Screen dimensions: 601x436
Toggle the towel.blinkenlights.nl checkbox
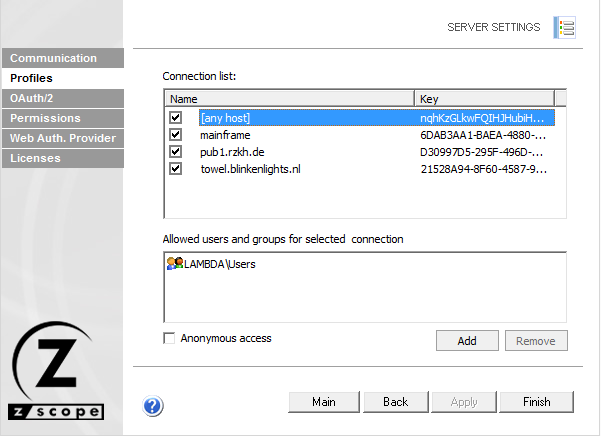coord(176,168)
